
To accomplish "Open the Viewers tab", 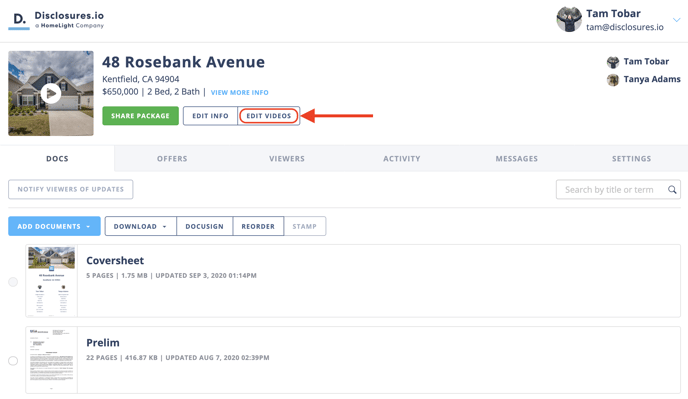I will click(287, 158).
